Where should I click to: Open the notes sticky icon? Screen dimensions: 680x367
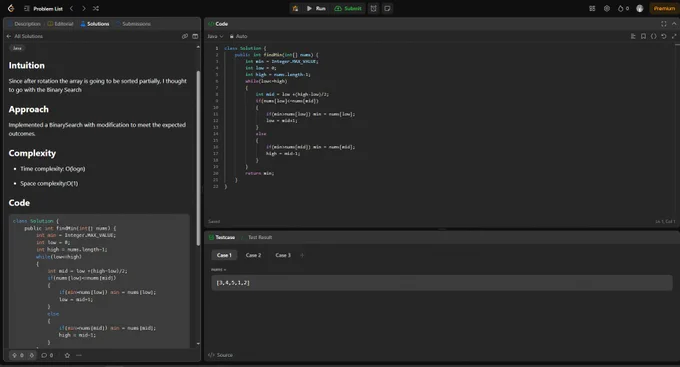click(387, 8)
